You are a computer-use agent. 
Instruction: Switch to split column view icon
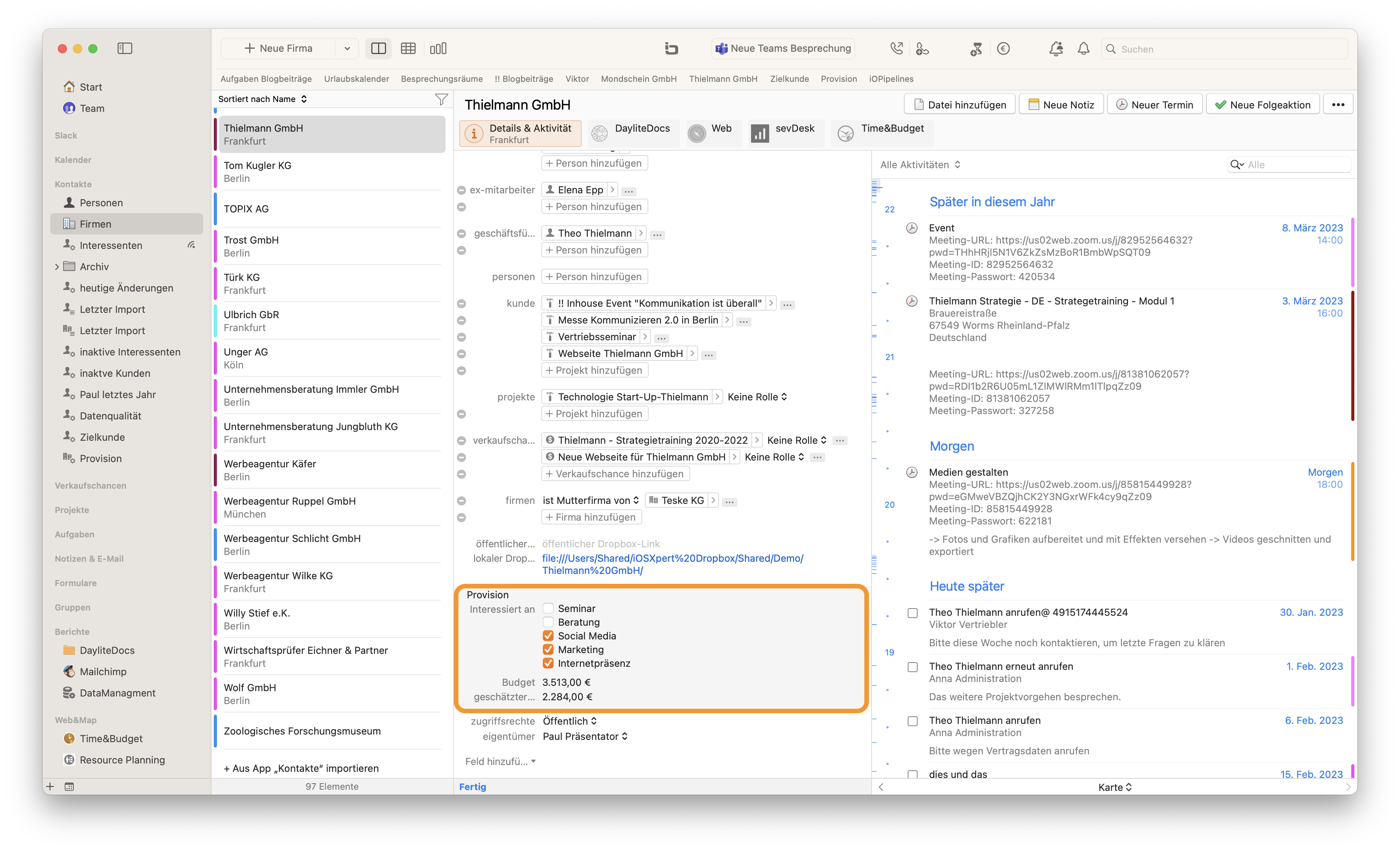click(x=379, y=48)
